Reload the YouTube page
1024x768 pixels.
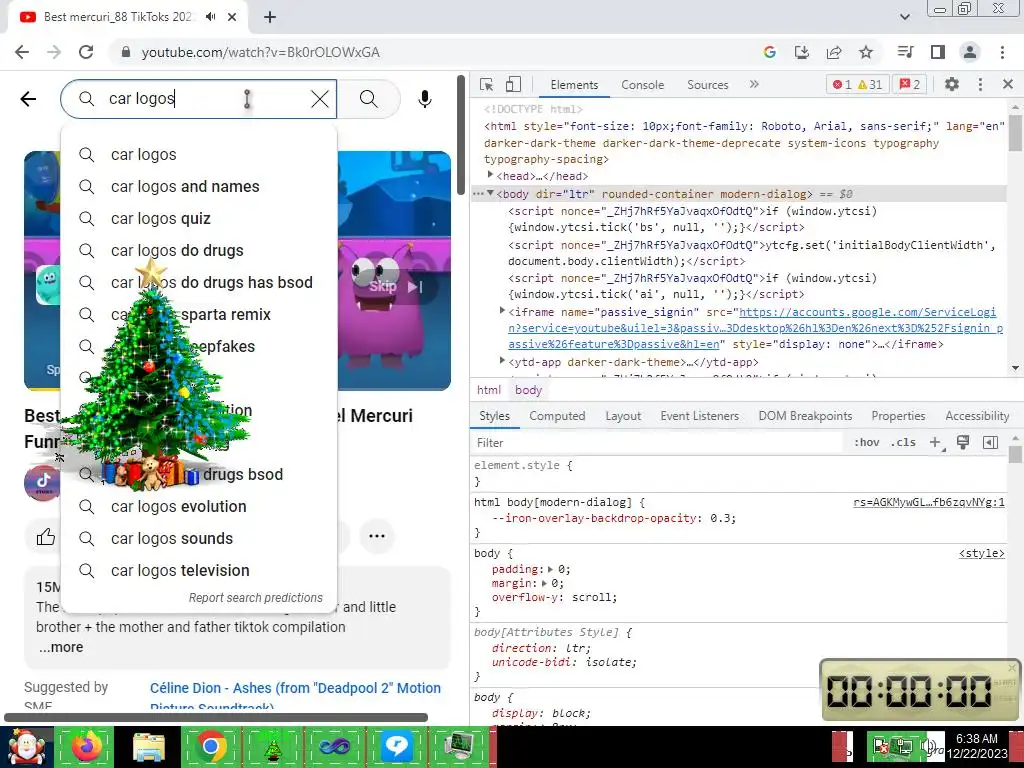click(86, 52)
